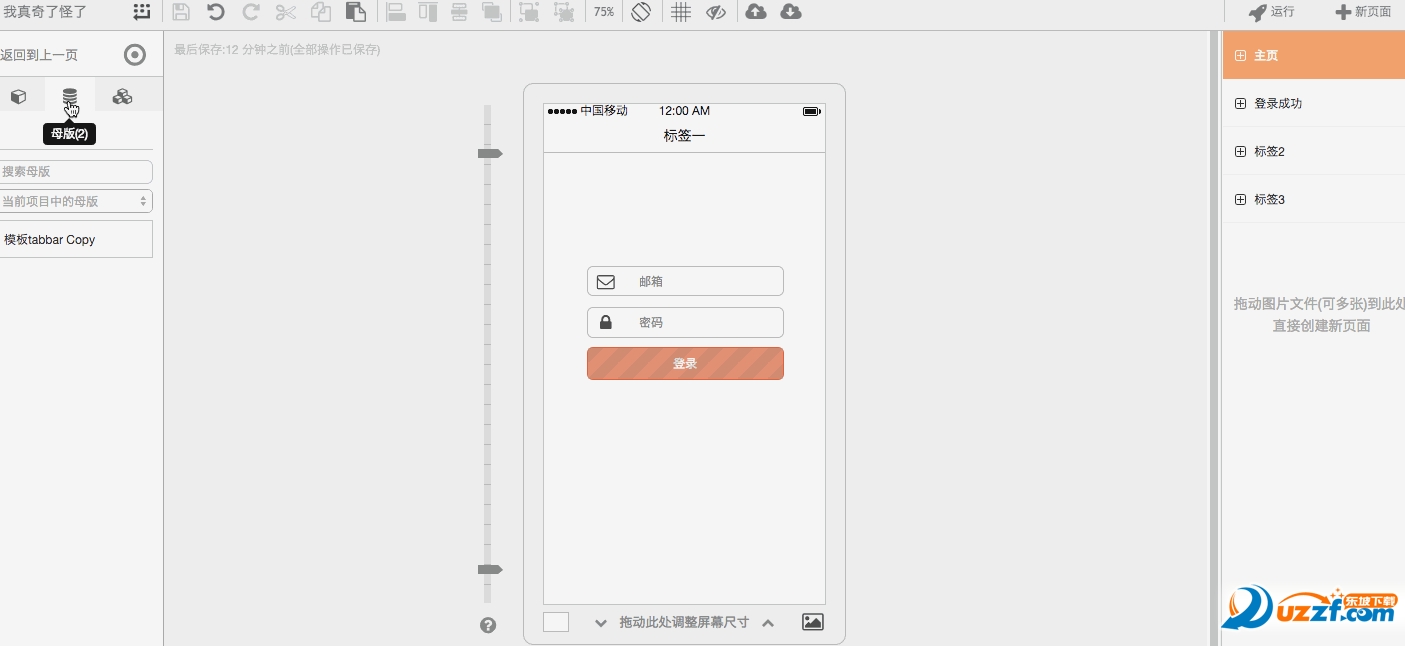Open the 当前项目中的母版 dropdown
This screenshot has width=1405, height=646.
pos(76,201)
